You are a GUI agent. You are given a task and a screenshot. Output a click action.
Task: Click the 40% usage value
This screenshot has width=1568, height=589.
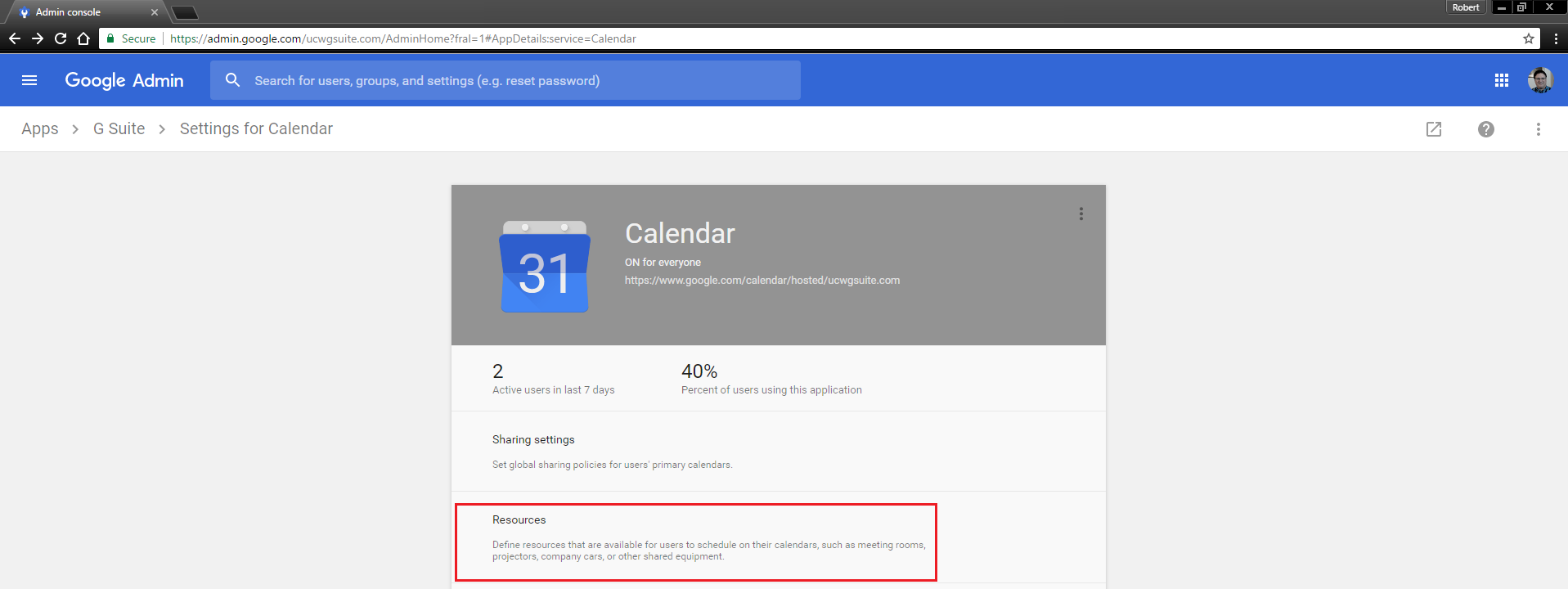tap(699, 371)
